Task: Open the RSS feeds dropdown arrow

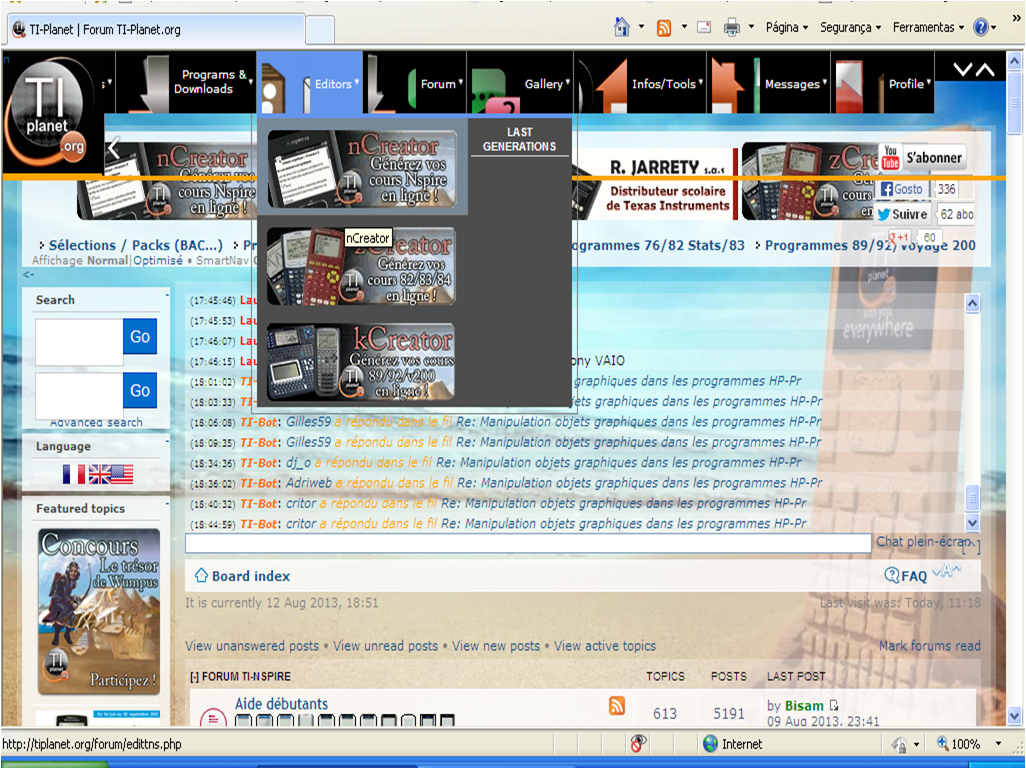Action: 684,27
